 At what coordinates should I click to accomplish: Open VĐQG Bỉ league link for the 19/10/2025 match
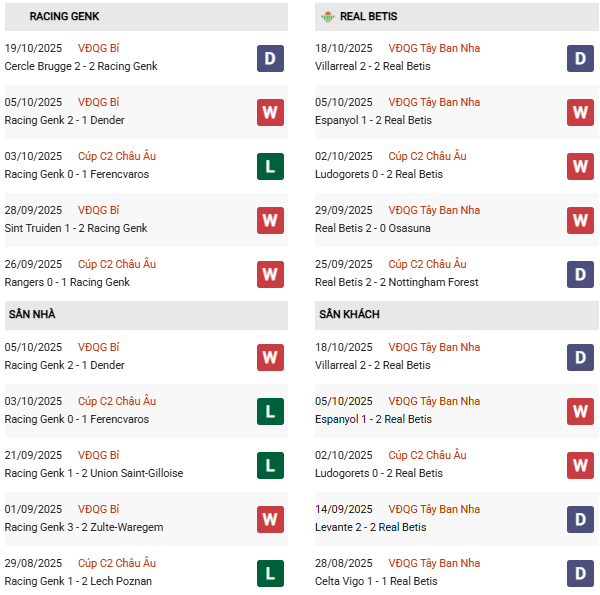[x=99, y=48]
